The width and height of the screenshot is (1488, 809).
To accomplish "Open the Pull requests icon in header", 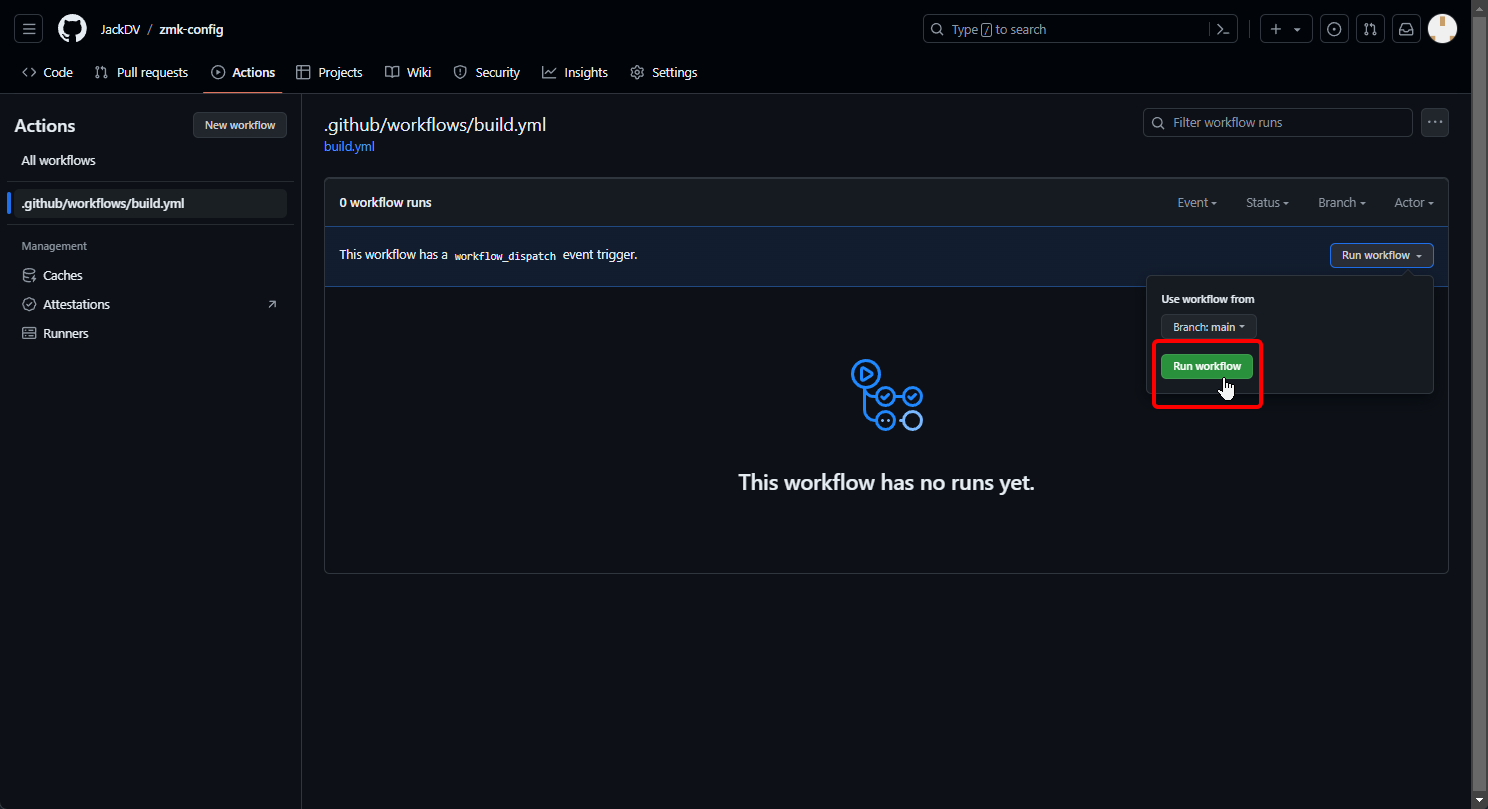I will [1370, 29].
